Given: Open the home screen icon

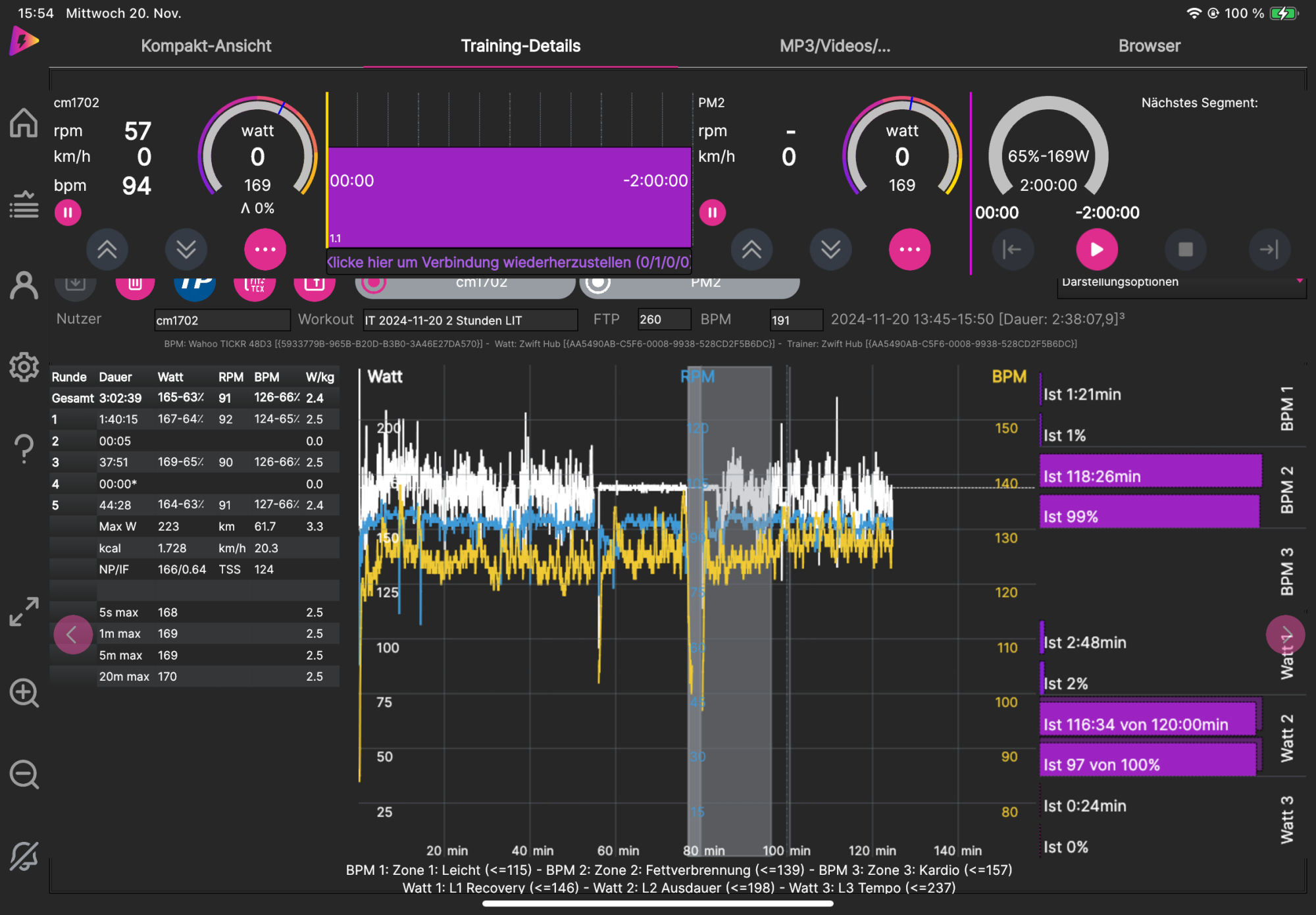Looking at the screenshot, I should click(x=24, y=122).
